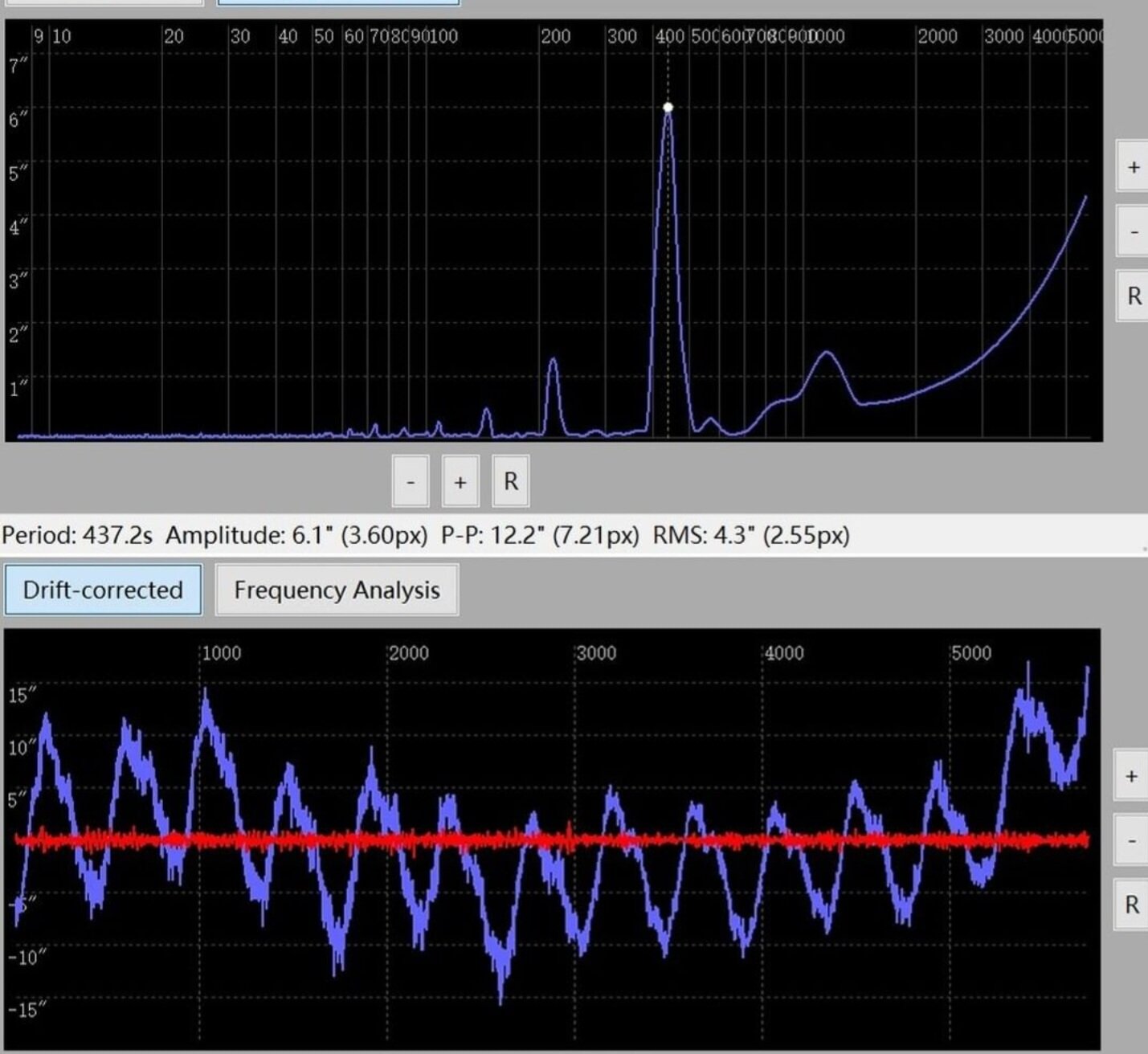The height and width of the screenshot is (1054, 1148).
Task: Click the R reset button right of the drift-corrected graph
Action: click(1131, 905)
